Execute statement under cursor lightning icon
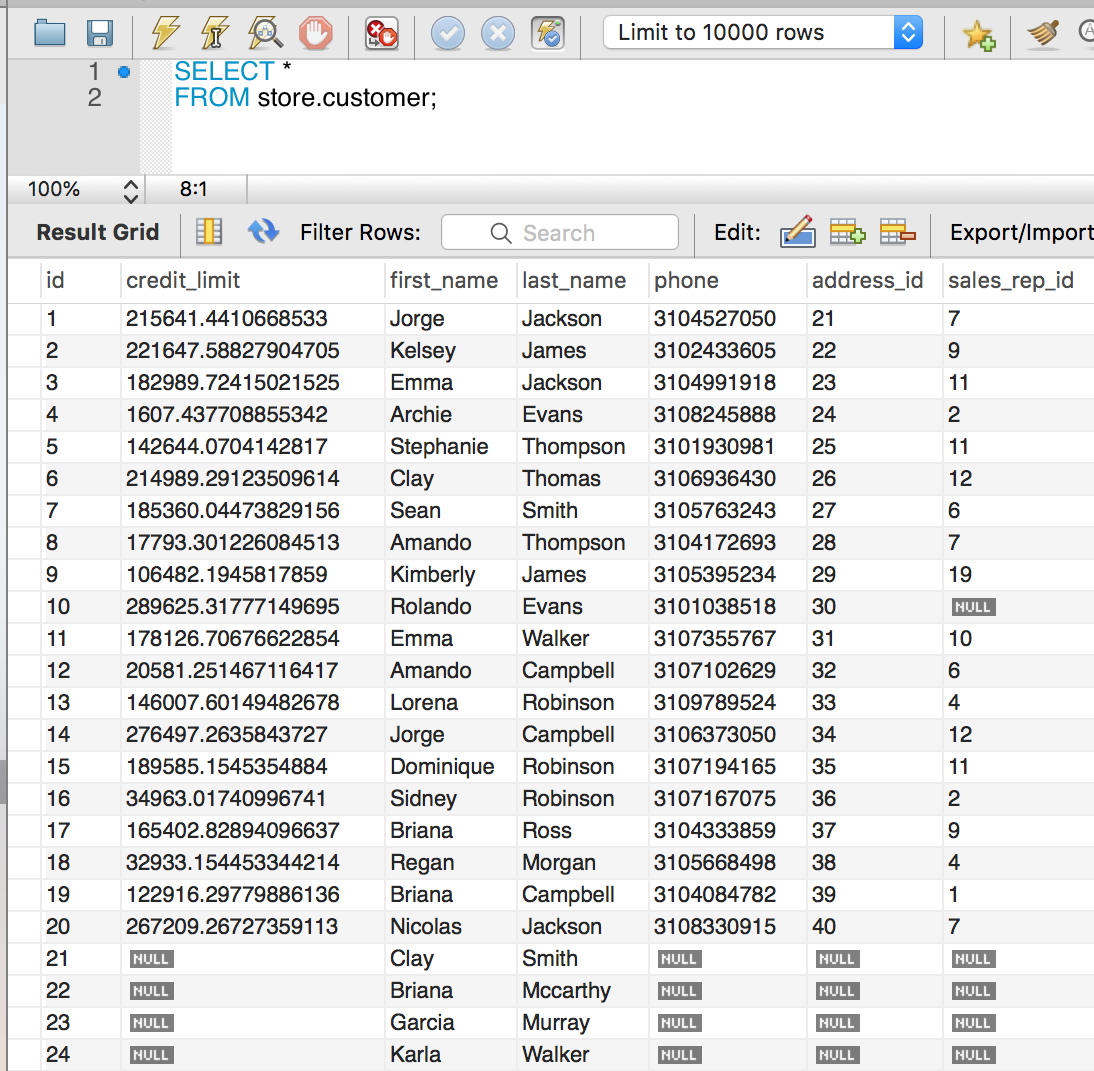Screen dimensions: 1094x1071 point(215,33)
